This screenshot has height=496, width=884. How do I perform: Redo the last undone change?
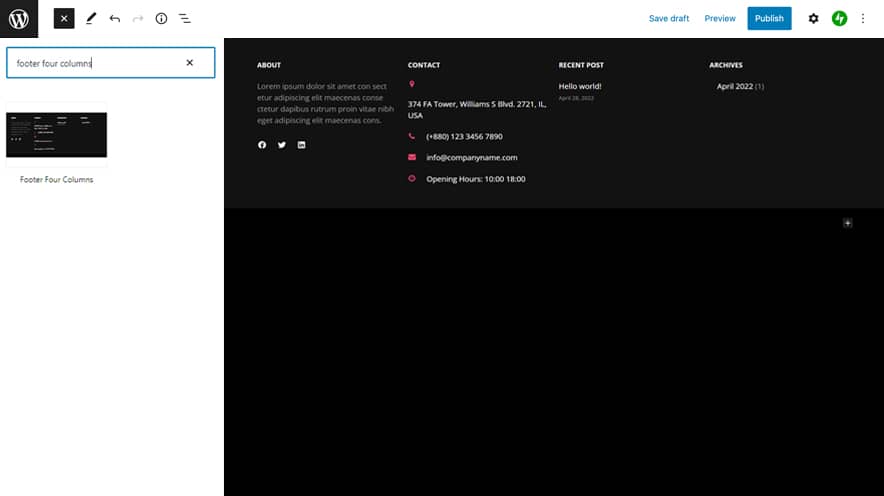[138, 19]
